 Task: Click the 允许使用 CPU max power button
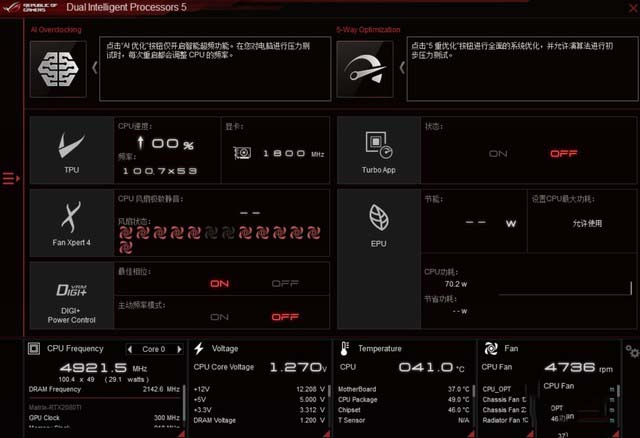coord(587,223)
